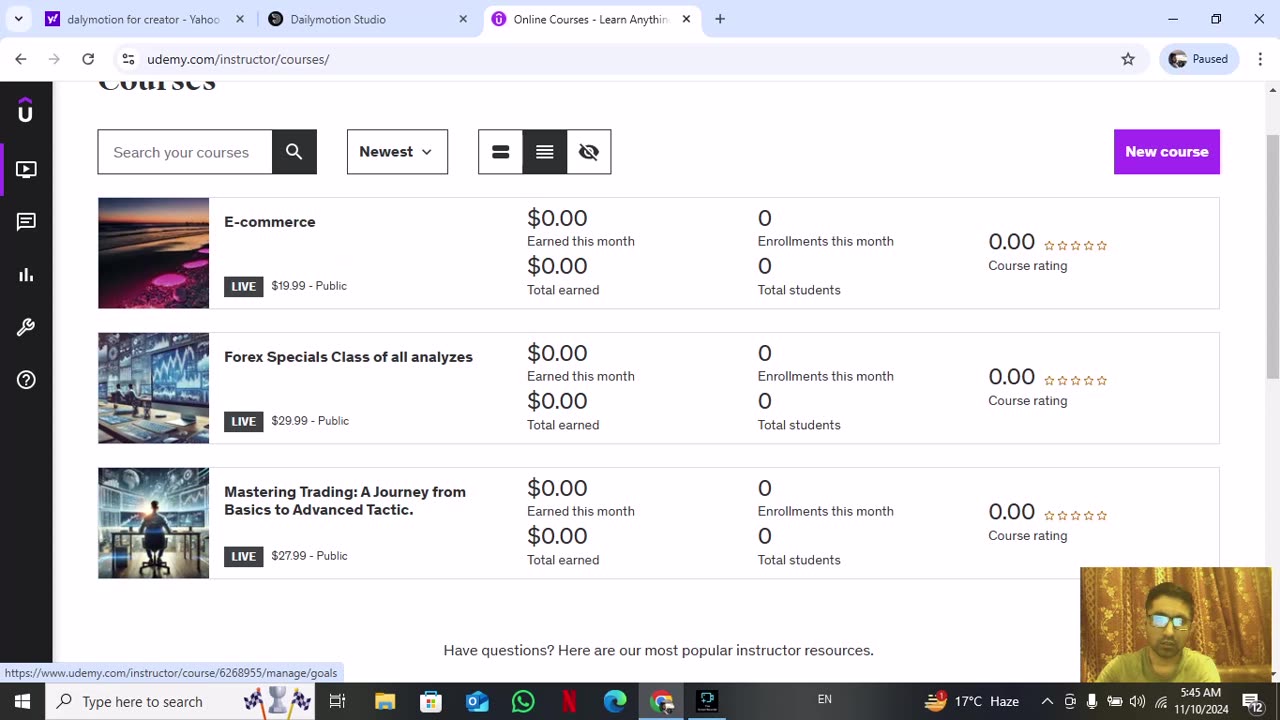1280x720 pixels.
Task: Create a New course
Action: point(1167,152)
